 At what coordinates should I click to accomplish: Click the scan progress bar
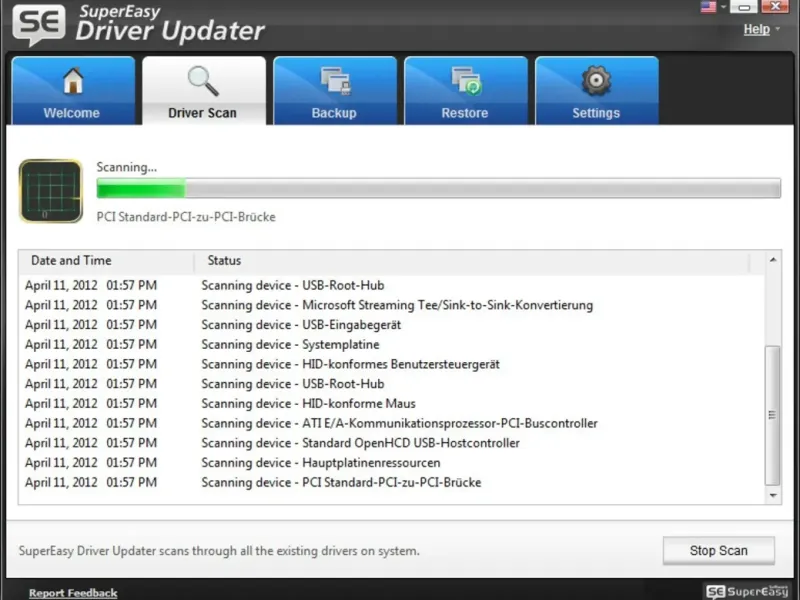click(x=439, y=188)
